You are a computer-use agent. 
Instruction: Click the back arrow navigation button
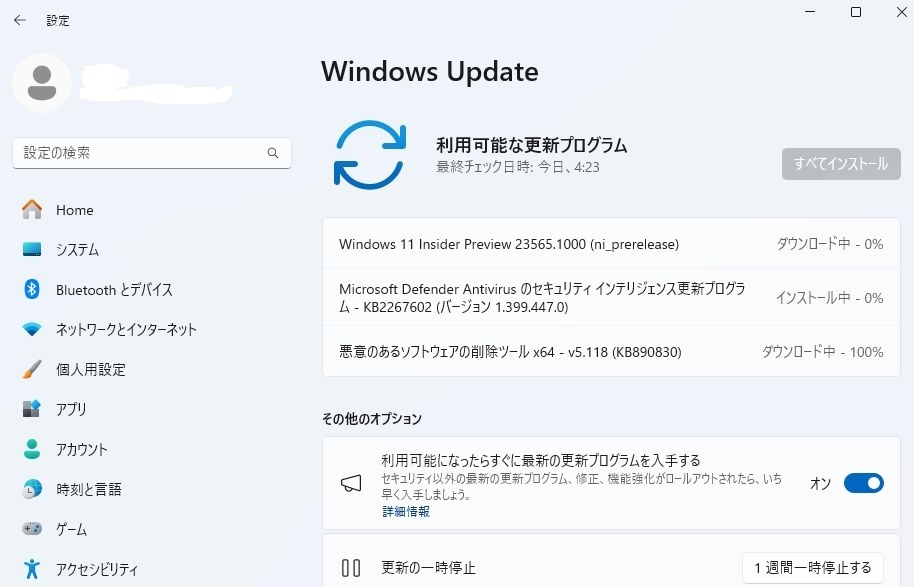coord(20,19)
